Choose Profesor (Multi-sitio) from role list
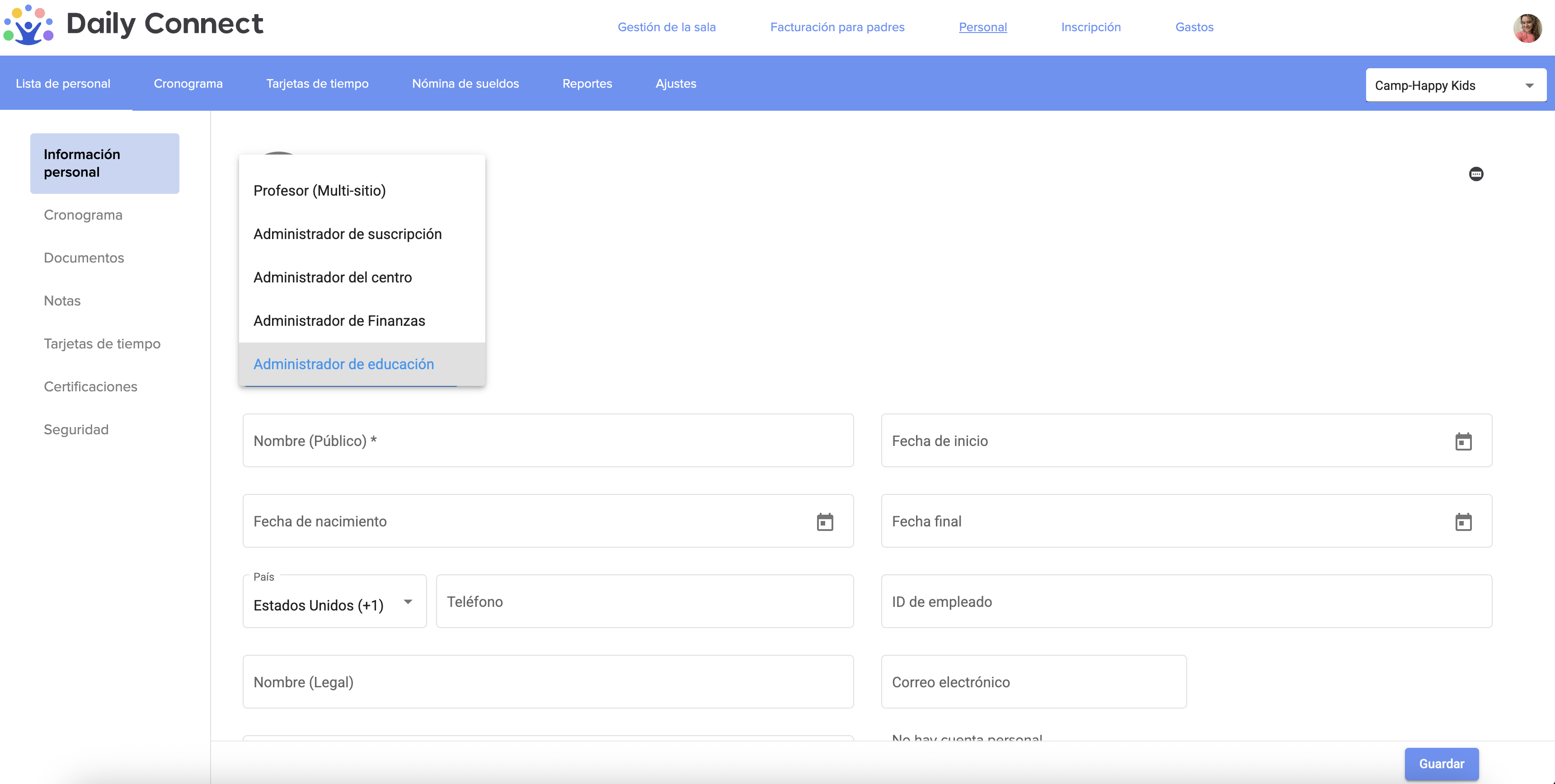 [x=319, y=191]
